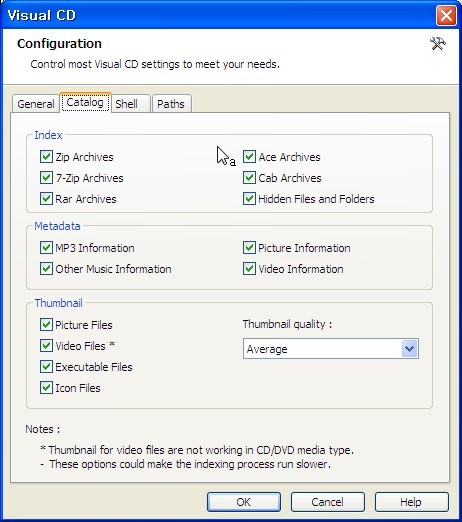Screen dimensions: 462x522
Task: Toggle Ace Archives checkbox
Action: tap(249, 156)
